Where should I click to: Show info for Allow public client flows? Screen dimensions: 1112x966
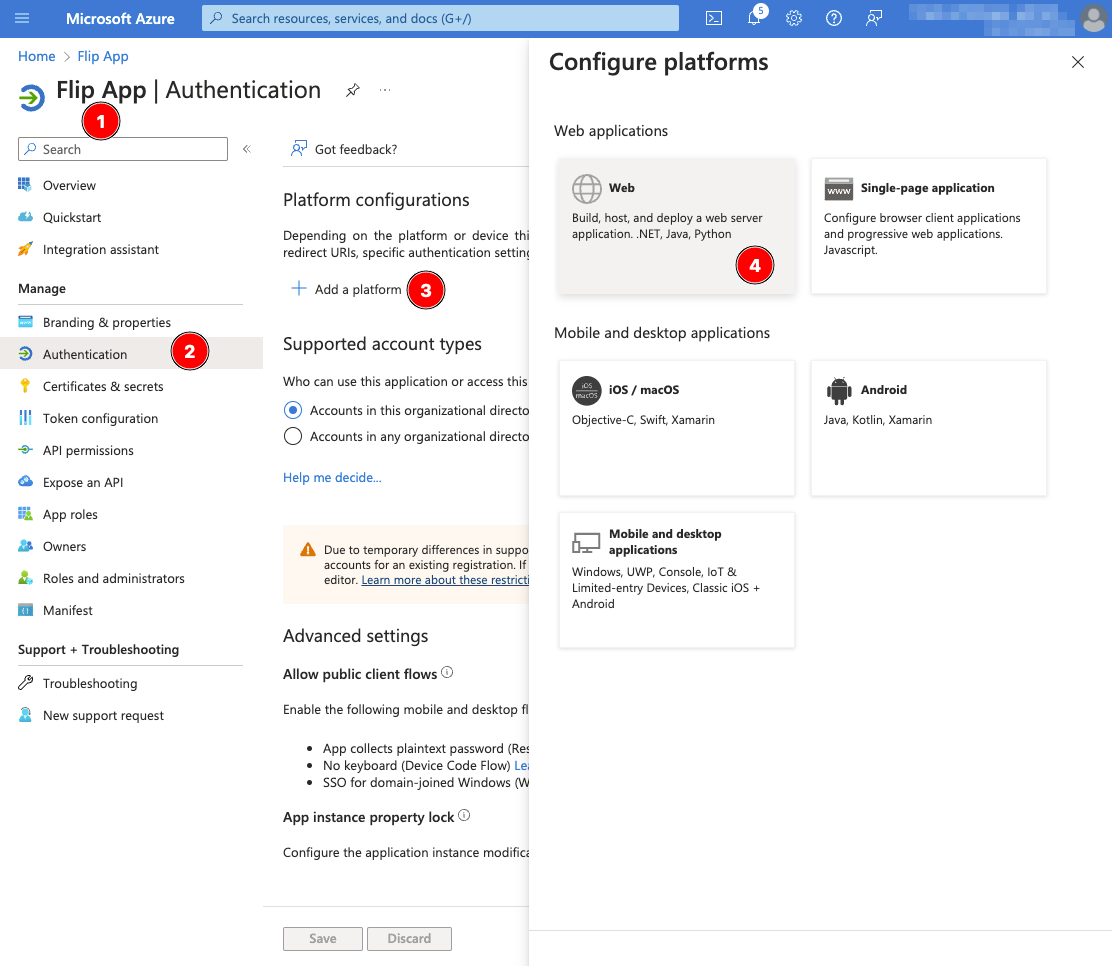pos(447,672)
